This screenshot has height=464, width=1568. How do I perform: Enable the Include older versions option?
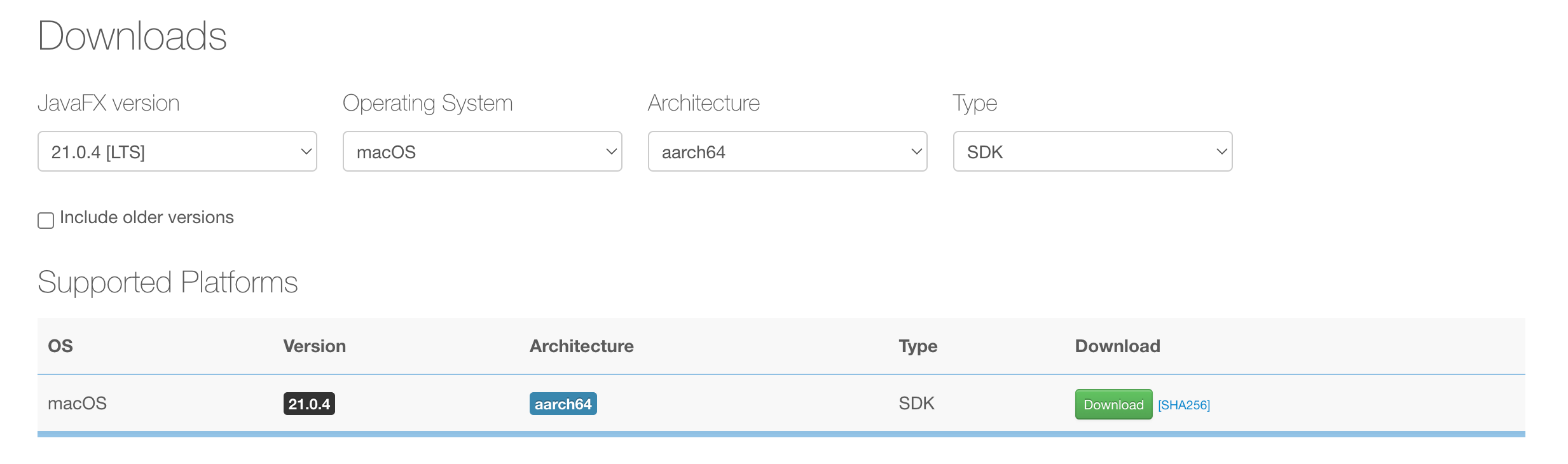45,221
